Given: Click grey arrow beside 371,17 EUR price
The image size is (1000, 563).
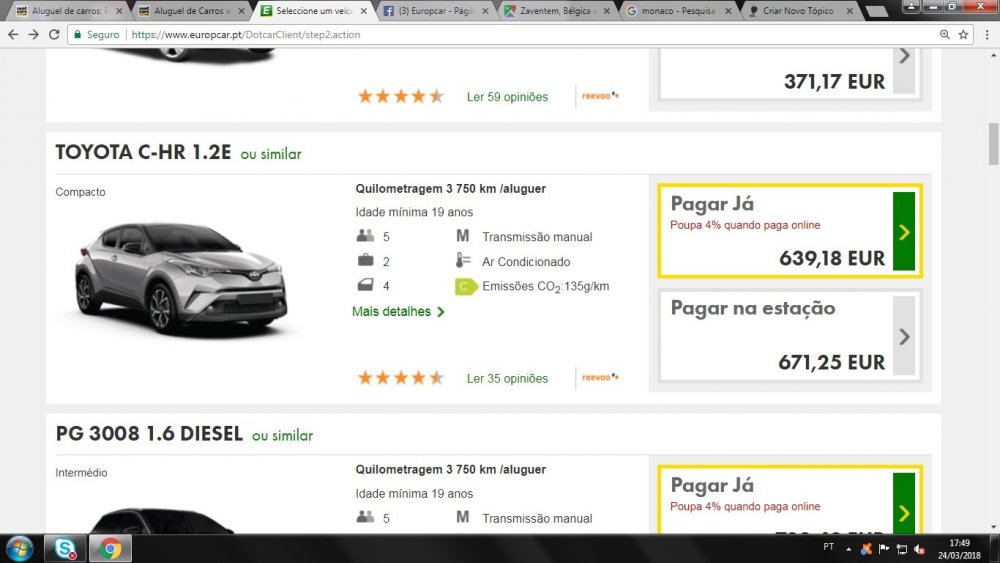Looking at the screenshot, I should click(904, 71).
